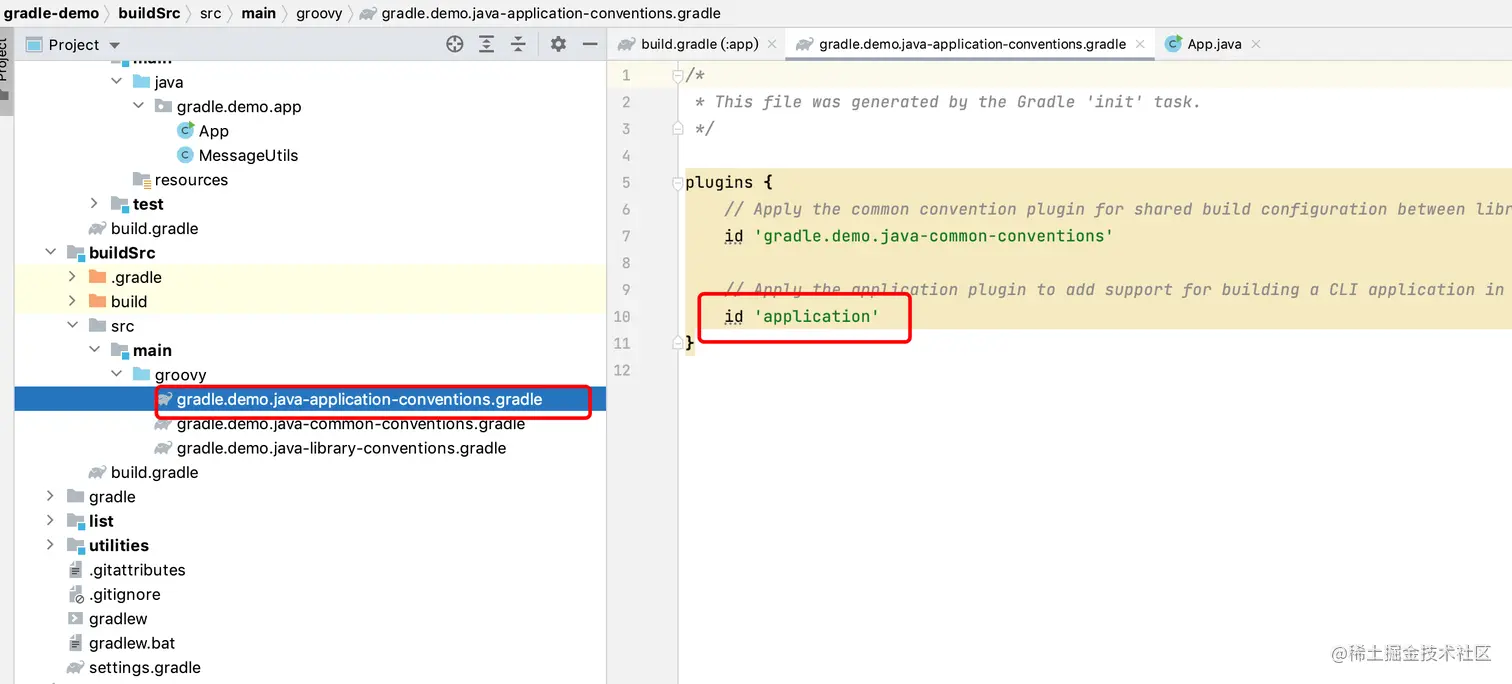Expand the gradle folder
Viewport: 1512px width, 684px height.
point(51,497)
